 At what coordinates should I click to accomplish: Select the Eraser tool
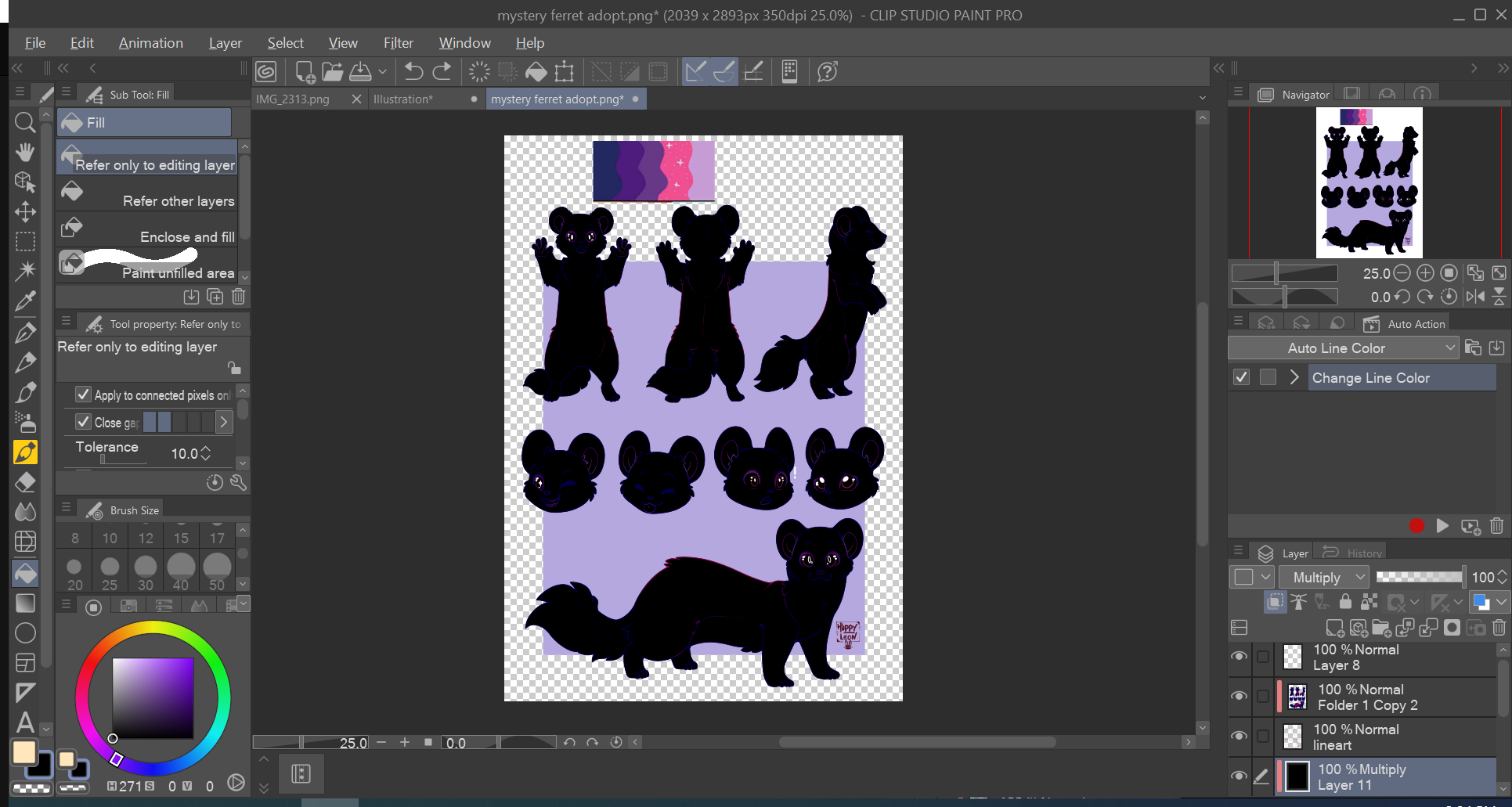click(25, 481)
